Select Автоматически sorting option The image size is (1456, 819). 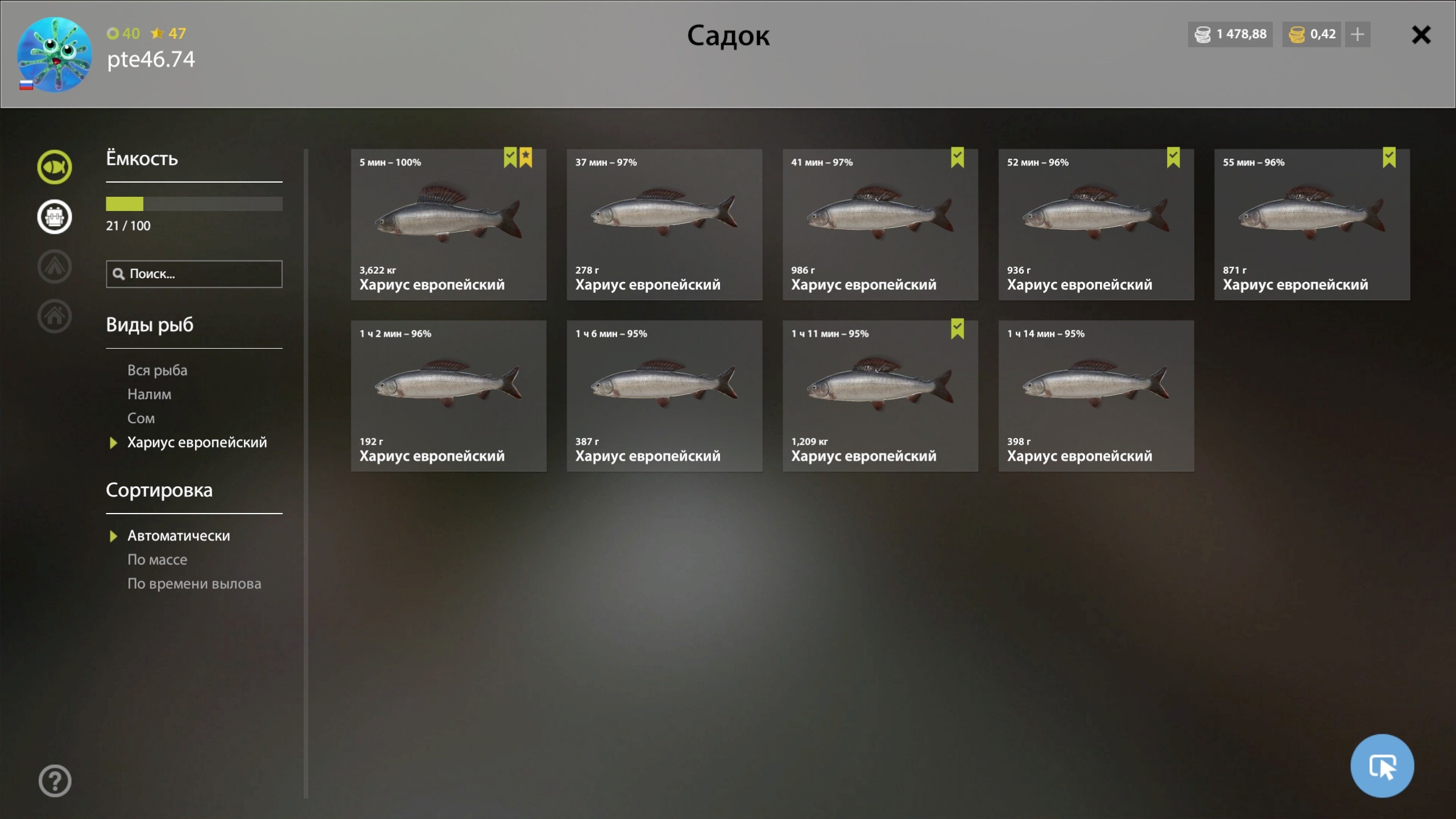tap(179, 536)
